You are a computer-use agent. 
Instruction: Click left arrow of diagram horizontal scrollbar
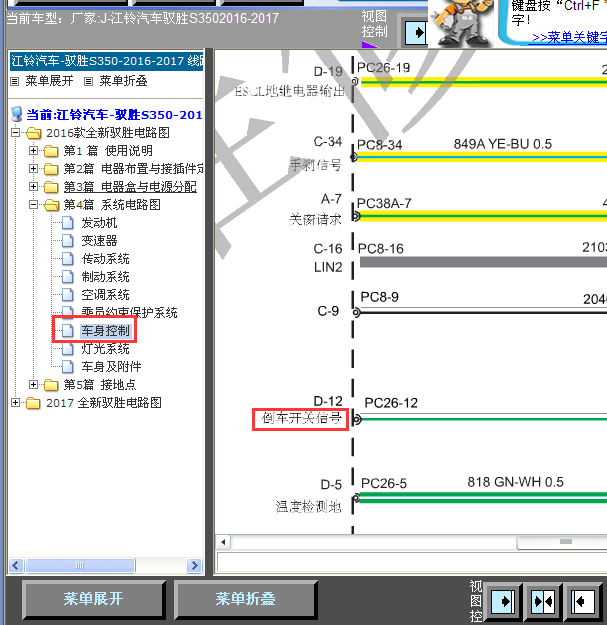[x=223, y=542]
